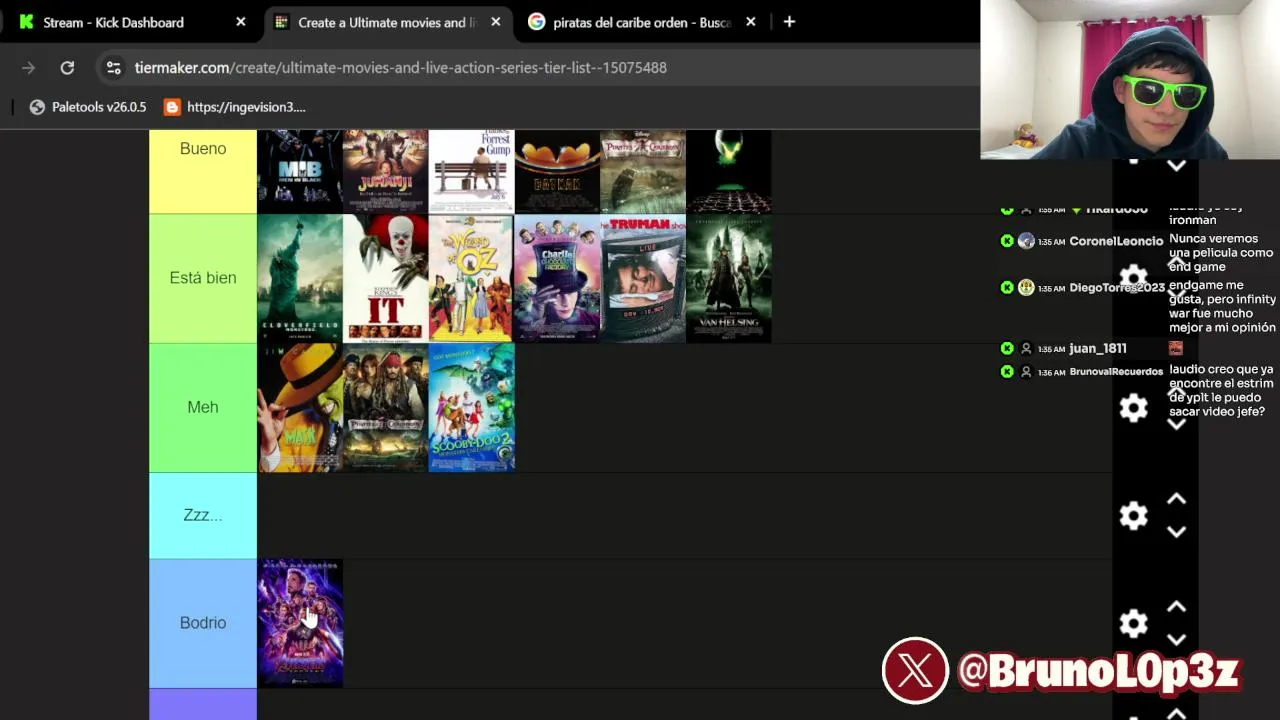
Task: Move the Zzz... tier down with its arrow
Action: click(1176, 532)
